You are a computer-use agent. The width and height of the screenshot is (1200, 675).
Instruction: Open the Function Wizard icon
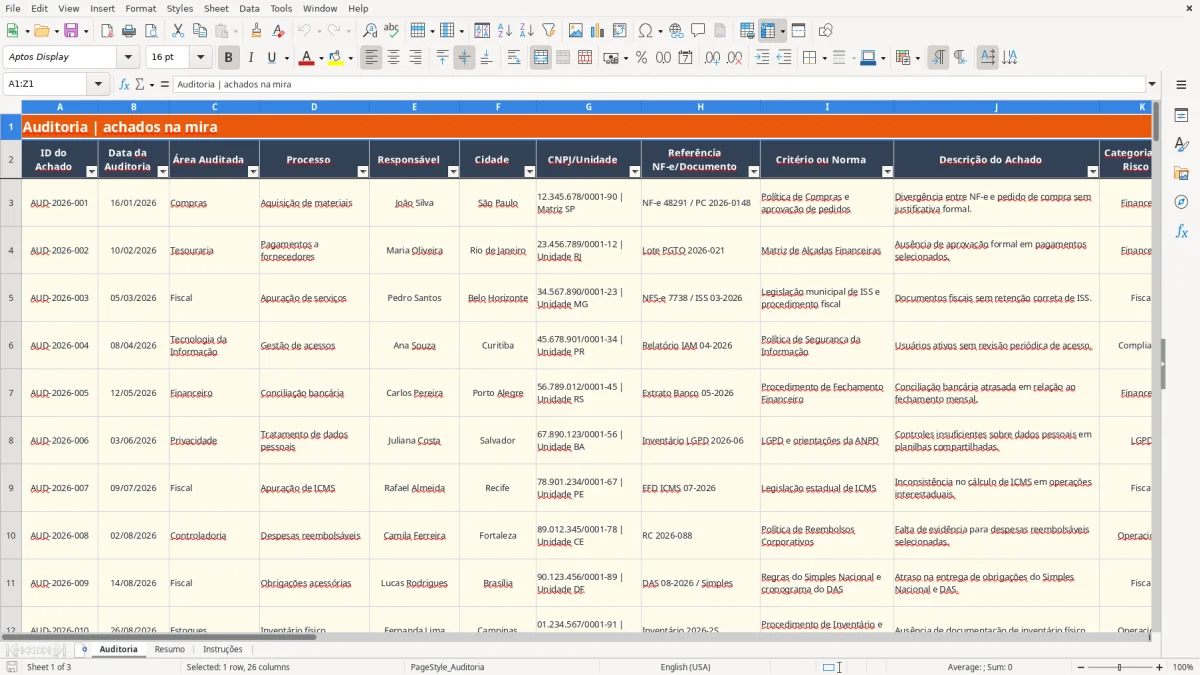125,85
